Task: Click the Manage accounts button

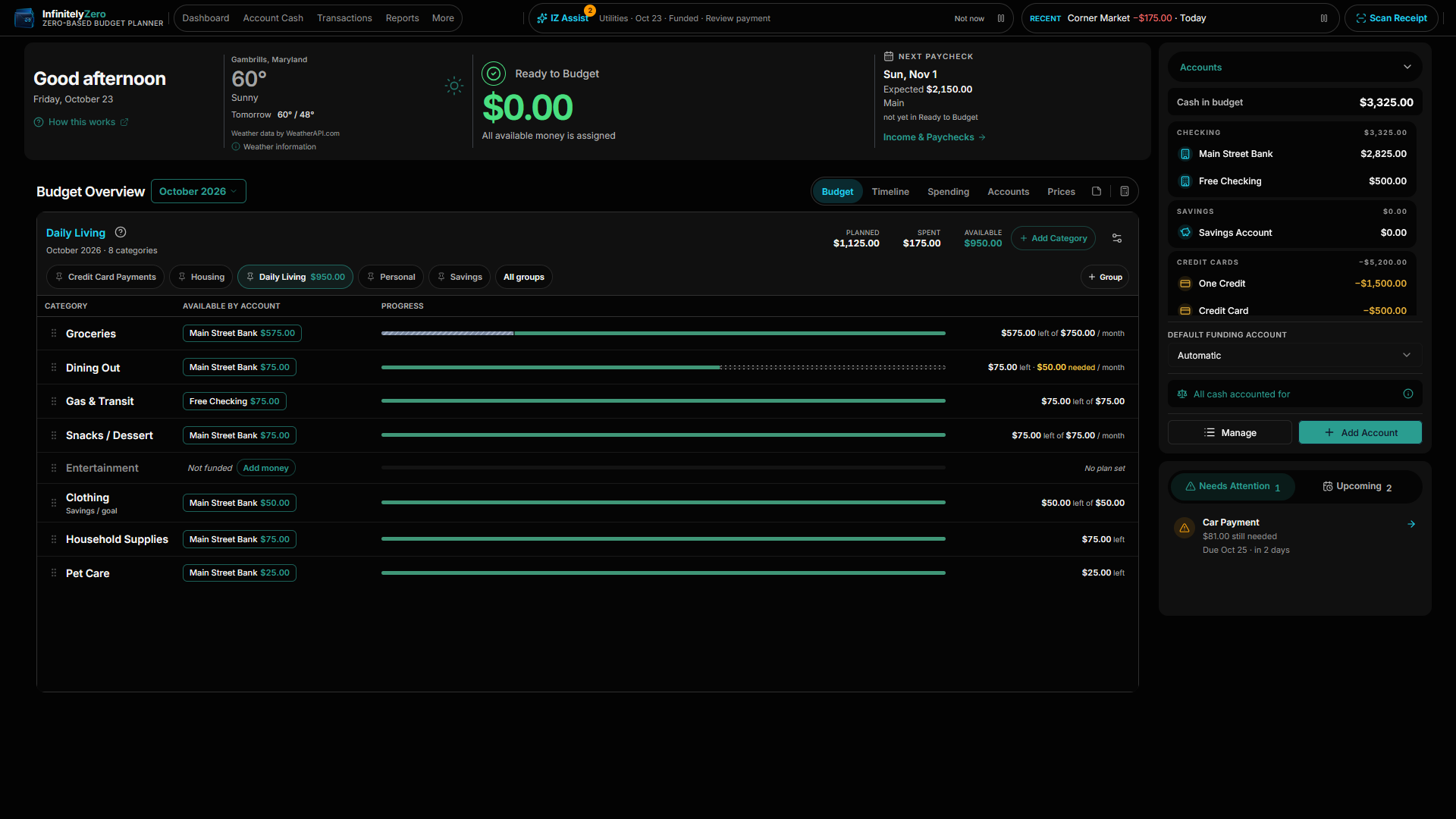Action: click(1230, 432)
